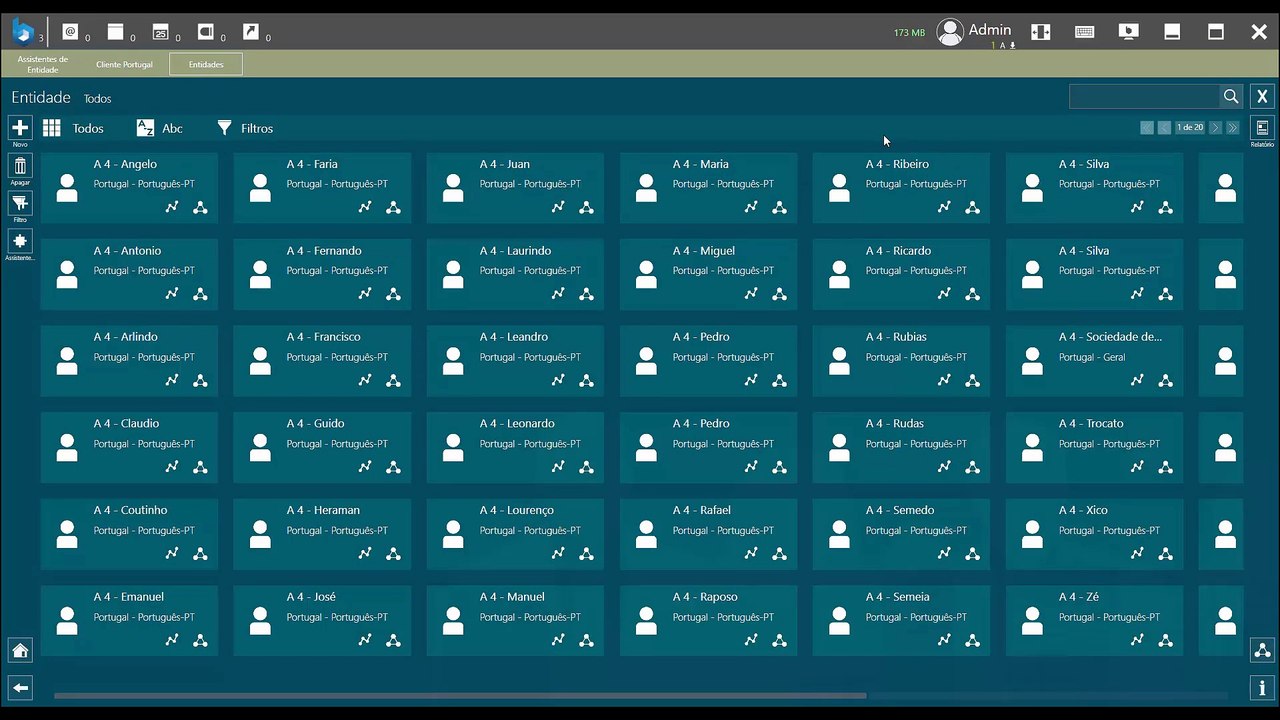Screen dimensions: 1280x720
Task: Click the back arrow icon
Action: click(20, 688)
